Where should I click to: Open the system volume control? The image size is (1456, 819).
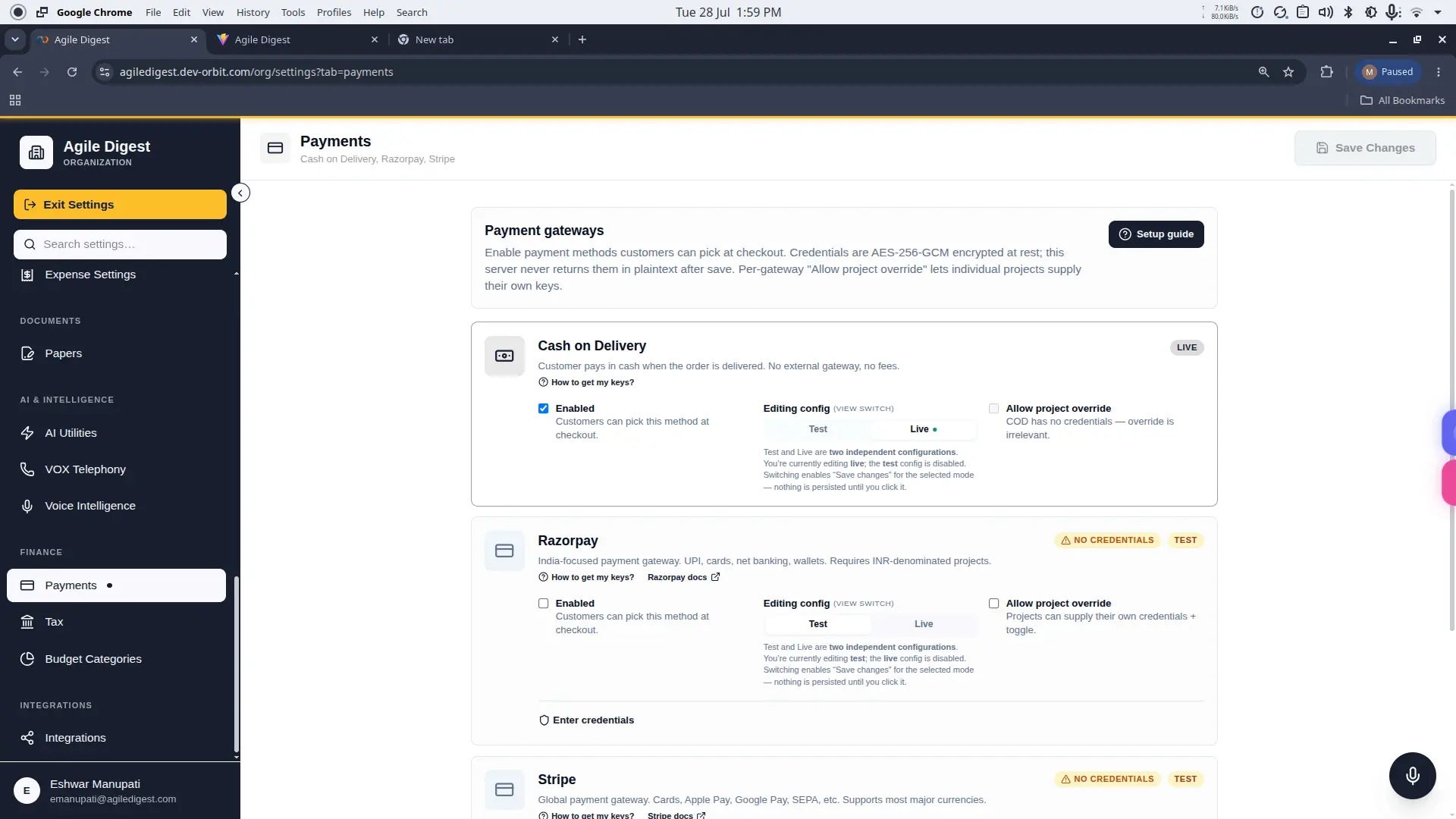pos(1326,12)
